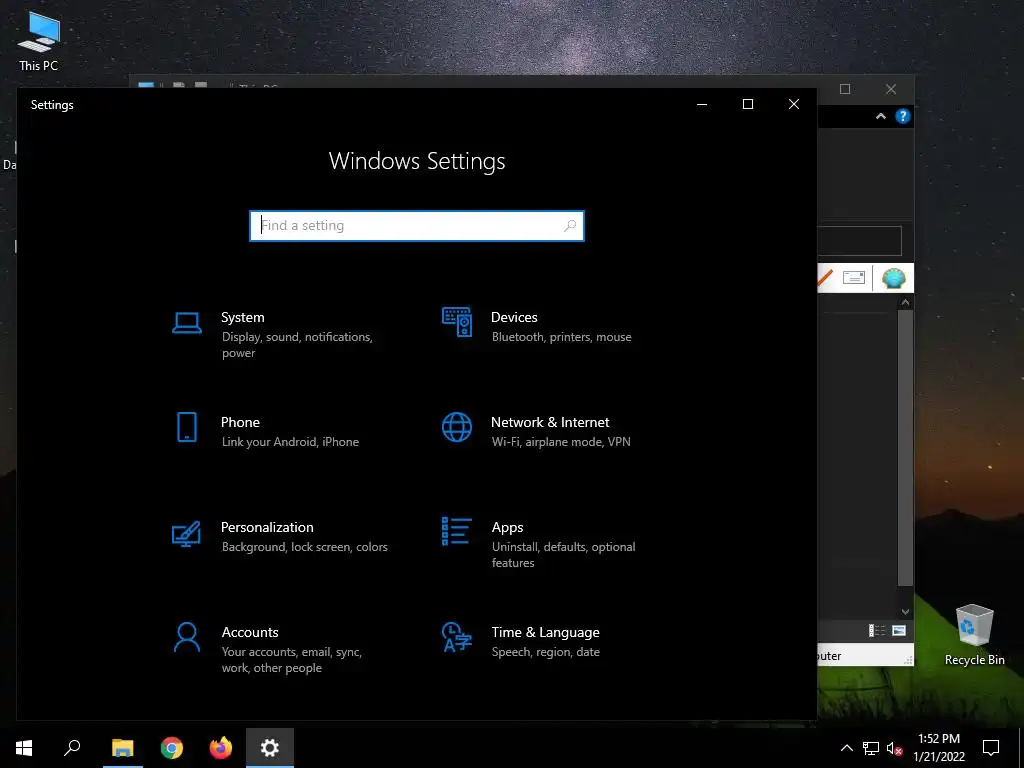Open File Explorer help via the blue question mark
1024x768 pixels.
(x=903, y=116)
